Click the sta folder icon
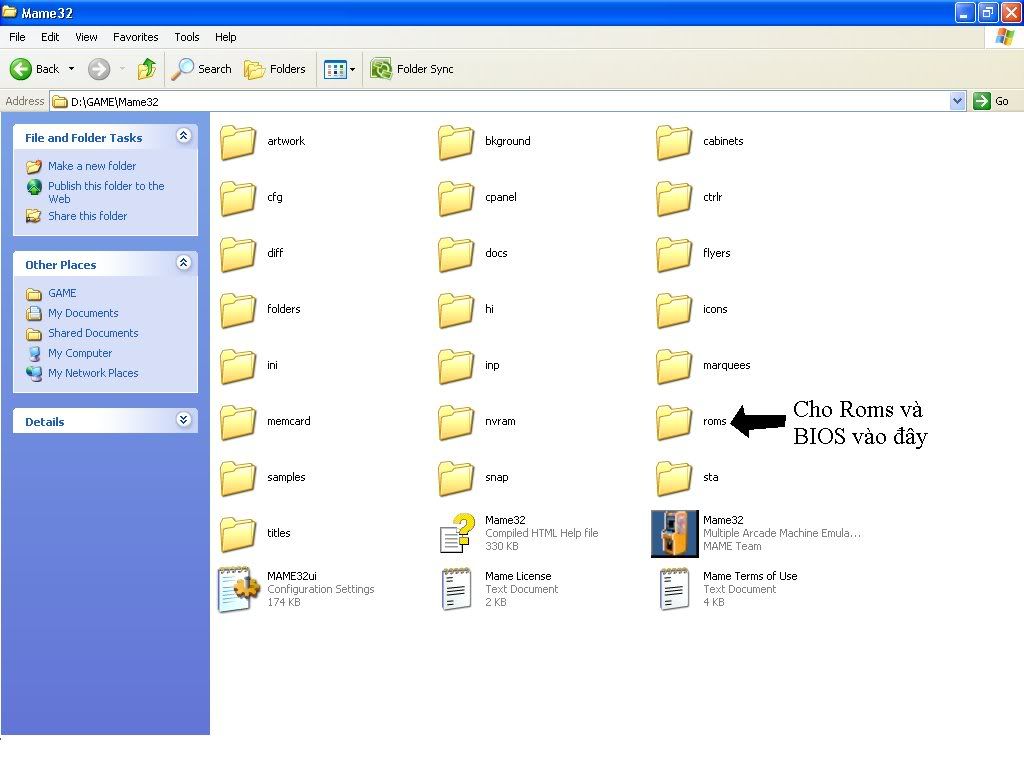 tap(674, 479)
